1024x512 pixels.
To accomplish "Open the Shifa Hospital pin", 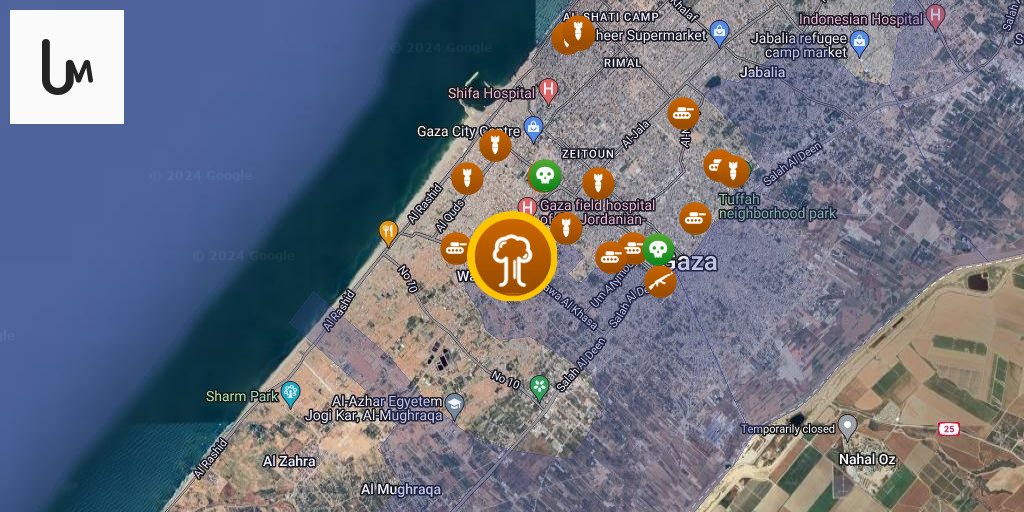I will pos(549,91).
